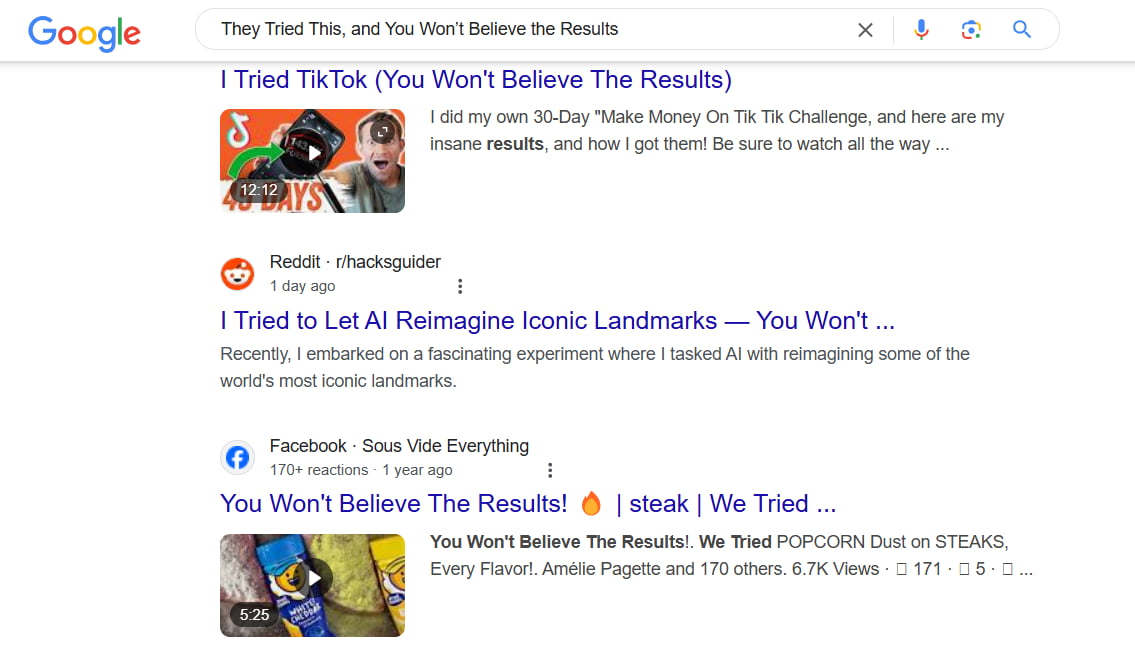Activate voice search with the microphone icon

click(x=920, y=30)
